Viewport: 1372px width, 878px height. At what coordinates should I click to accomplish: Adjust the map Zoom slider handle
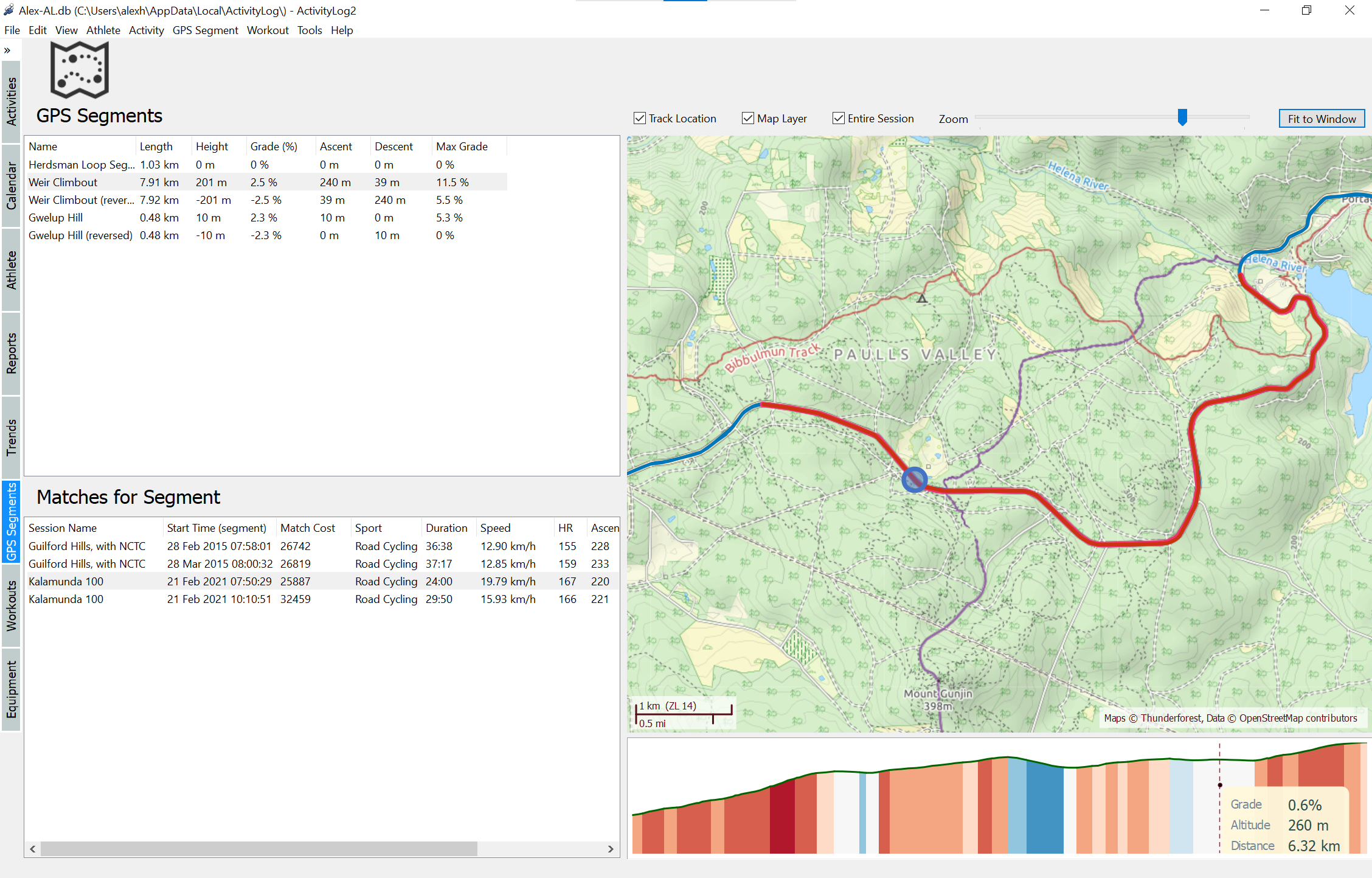1182,117
